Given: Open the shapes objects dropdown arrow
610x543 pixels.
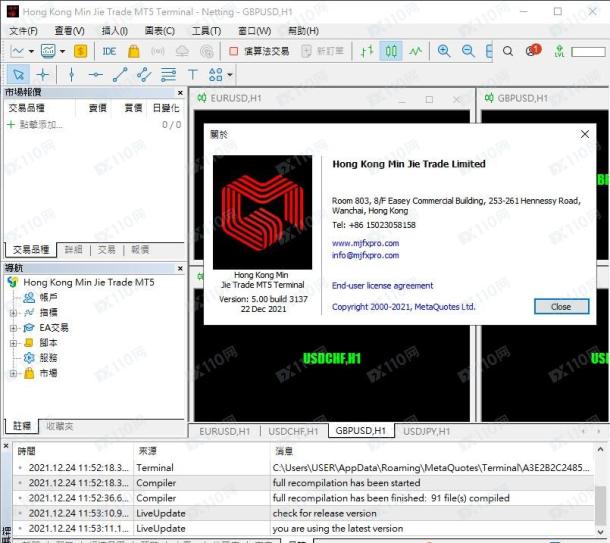Looking at the screenshot, I should (230, 74).
